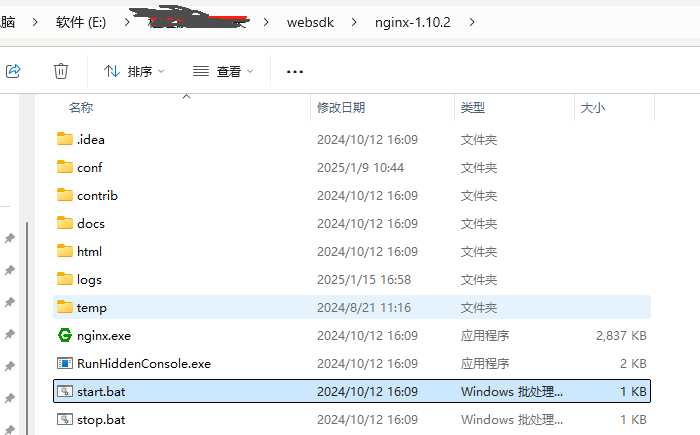Screen dimensions: 700x435
Task: Sort by the 大小 column header
Action: coord(592,108)
